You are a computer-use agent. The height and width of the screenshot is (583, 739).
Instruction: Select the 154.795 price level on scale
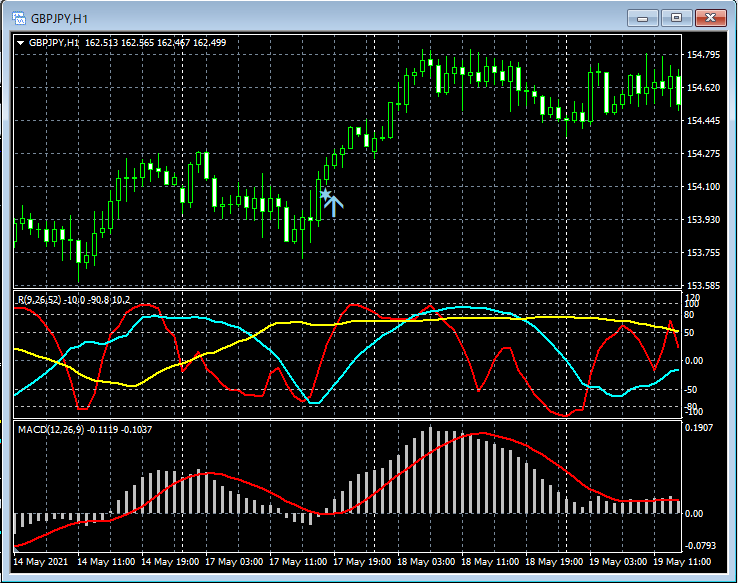tap(705, 55)
